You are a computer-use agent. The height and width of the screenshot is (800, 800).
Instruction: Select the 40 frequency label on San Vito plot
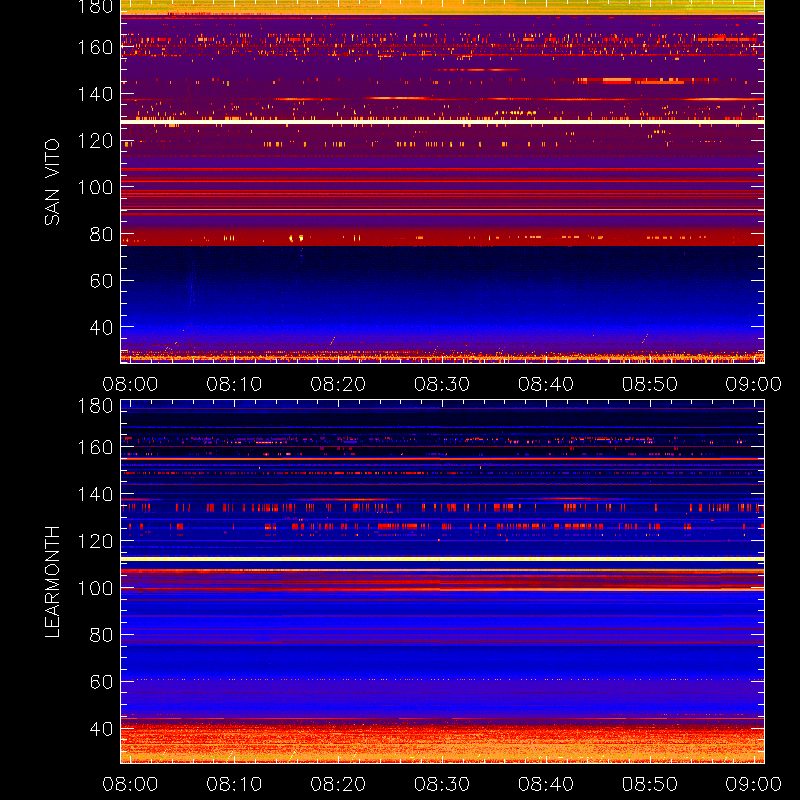point(101,327)
